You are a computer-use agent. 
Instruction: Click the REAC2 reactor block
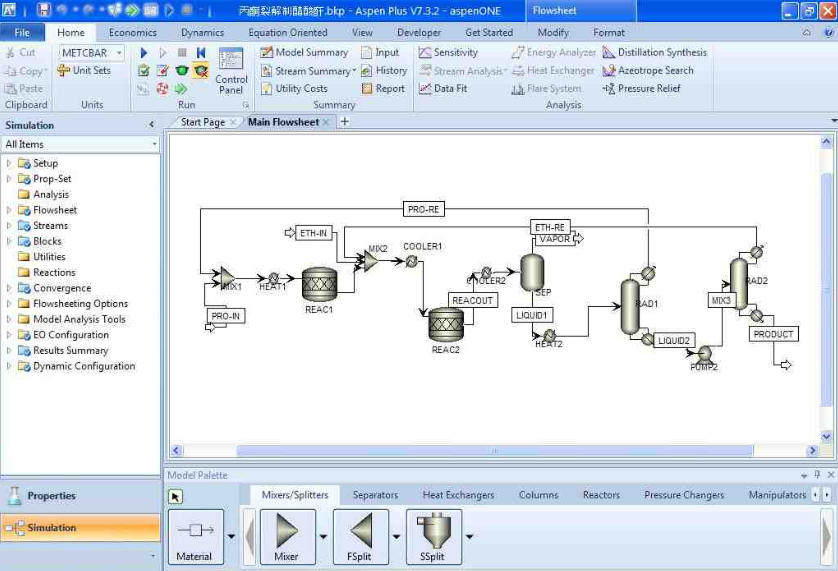pos(446,325)
